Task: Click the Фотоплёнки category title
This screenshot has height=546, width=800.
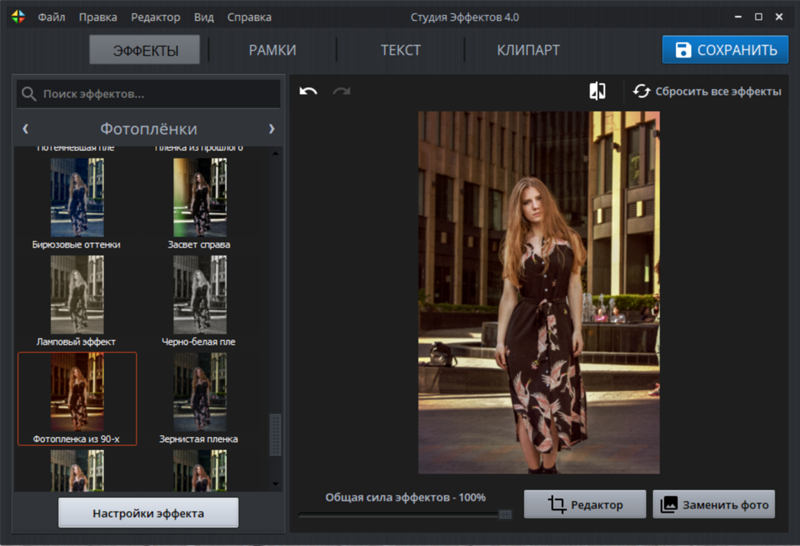Action: 148,129
